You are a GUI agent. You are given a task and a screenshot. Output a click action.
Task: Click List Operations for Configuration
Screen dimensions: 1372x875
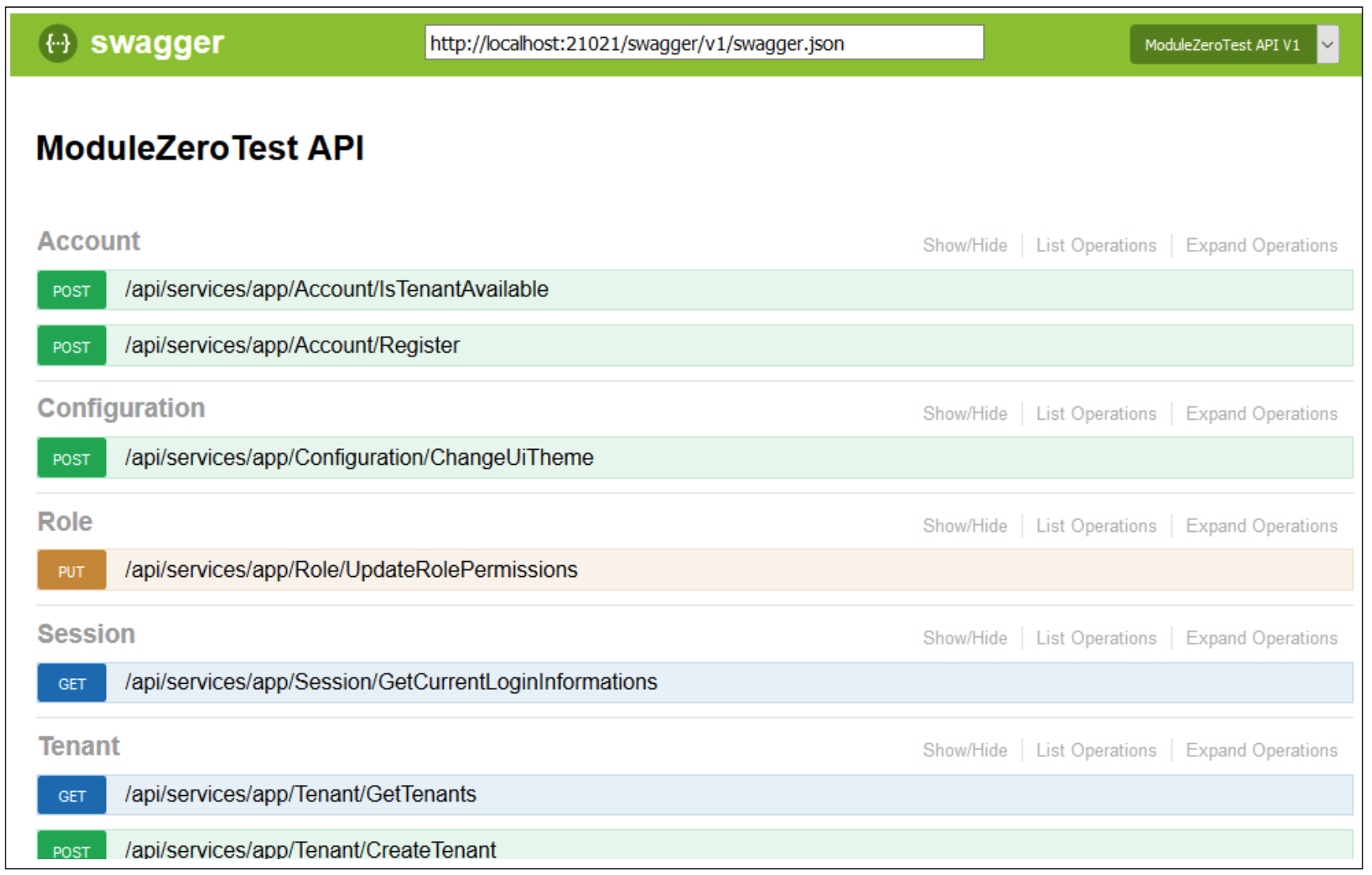1096,414
